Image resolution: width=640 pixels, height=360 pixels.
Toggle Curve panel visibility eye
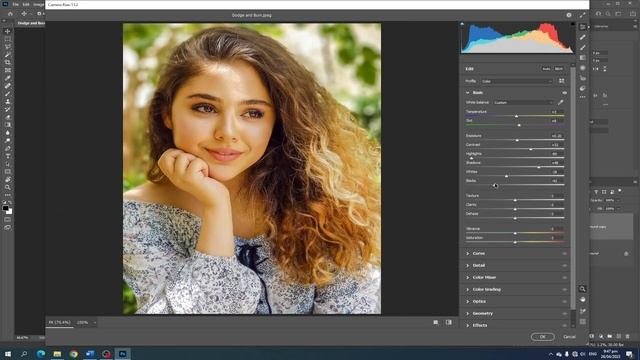click(564, 253)
